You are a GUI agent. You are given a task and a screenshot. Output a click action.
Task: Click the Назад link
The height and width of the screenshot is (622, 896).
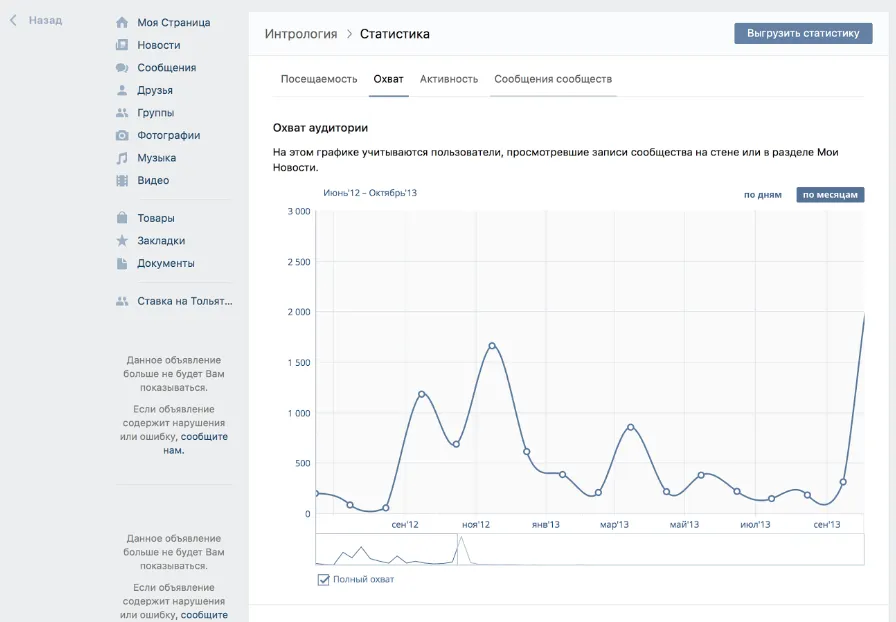coord(45,20)
